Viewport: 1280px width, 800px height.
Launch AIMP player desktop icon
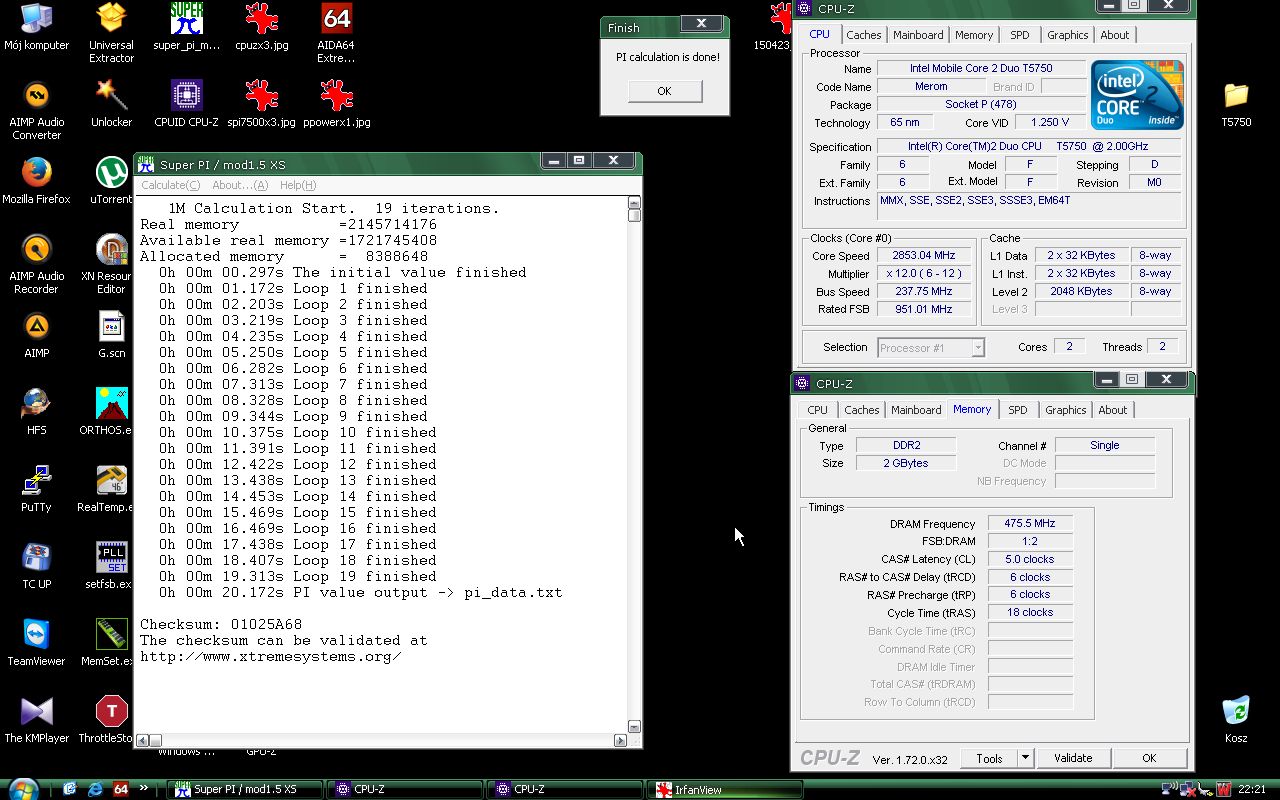pyautogui.click(x=36, y=335)
